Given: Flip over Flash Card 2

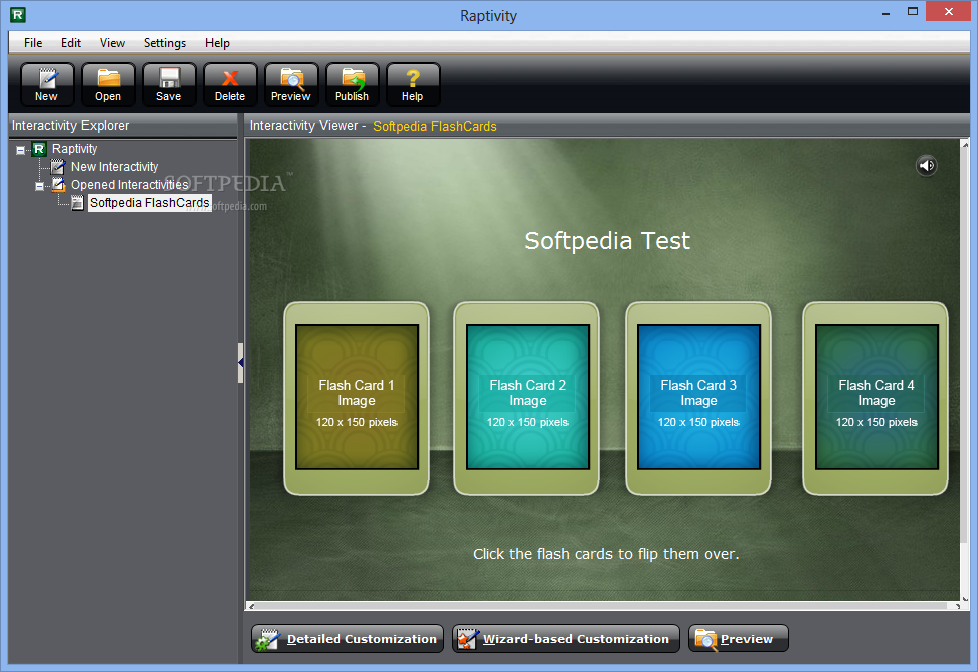Looking at the screenshot, I should pos(527,397).
